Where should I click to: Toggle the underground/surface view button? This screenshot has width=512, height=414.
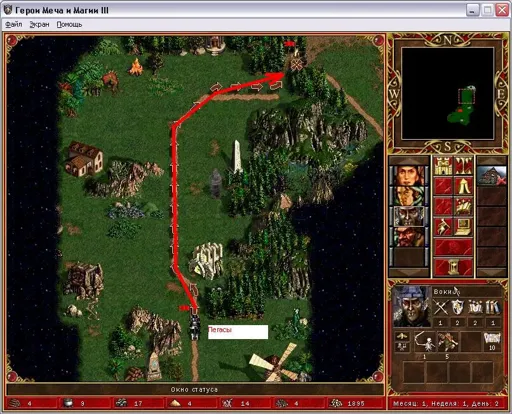(463, 166)
